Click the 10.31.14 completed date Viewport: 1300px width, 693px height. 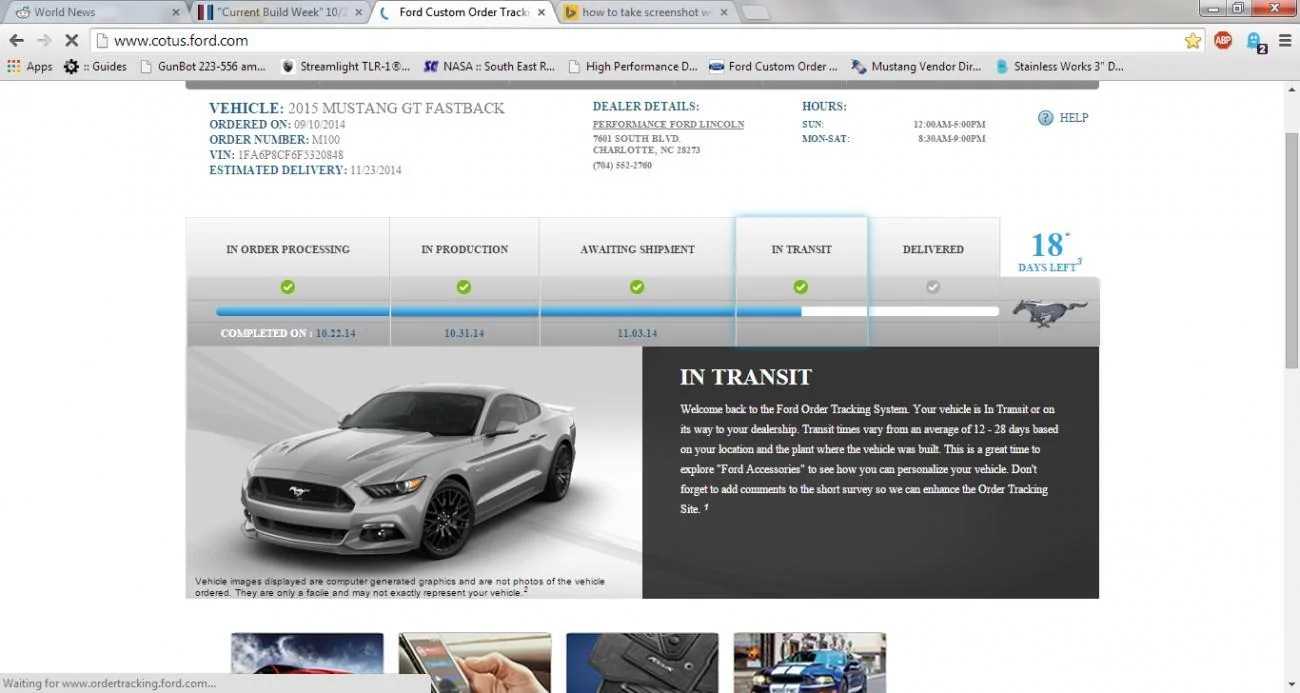(464, 333)
